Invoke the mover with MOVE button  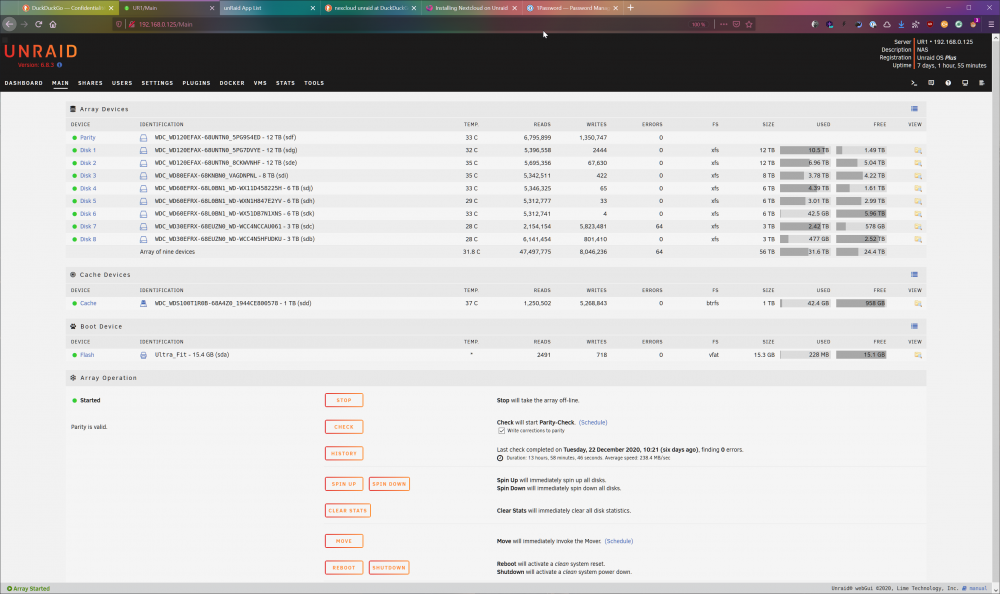pos(344,541)
